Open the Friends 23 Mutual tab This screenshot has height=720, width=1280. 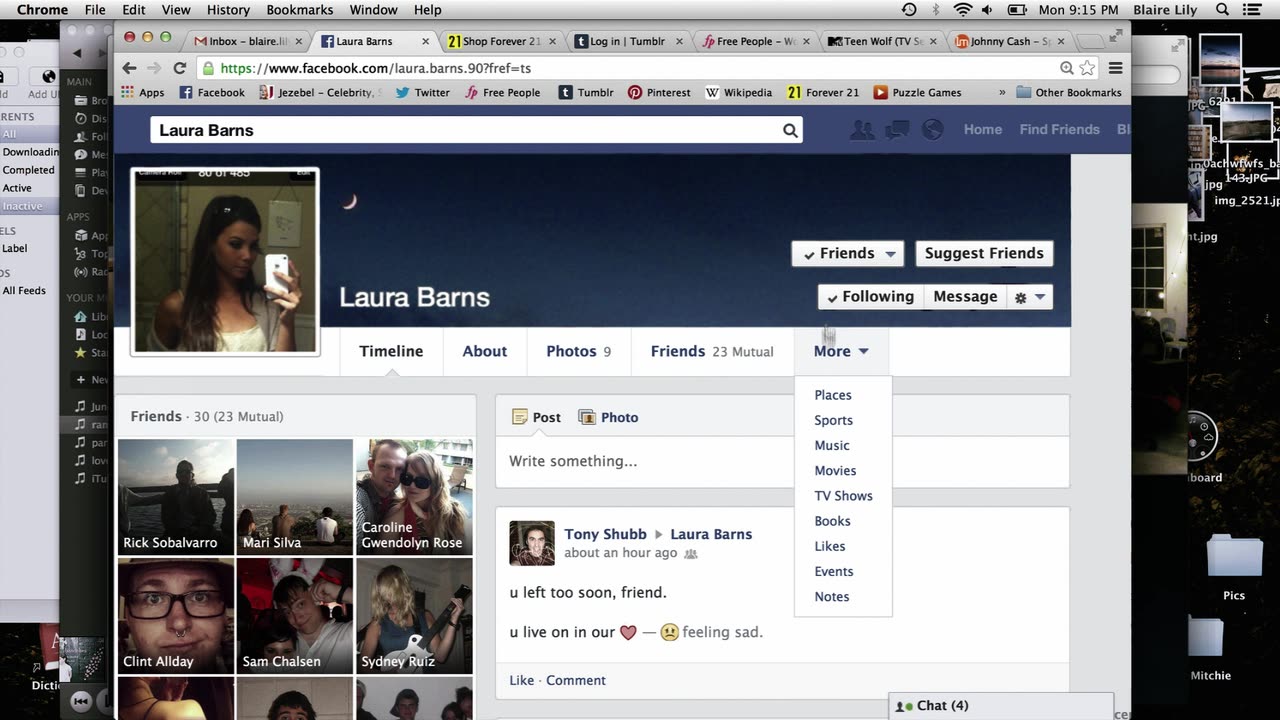[x=712, y=351]
